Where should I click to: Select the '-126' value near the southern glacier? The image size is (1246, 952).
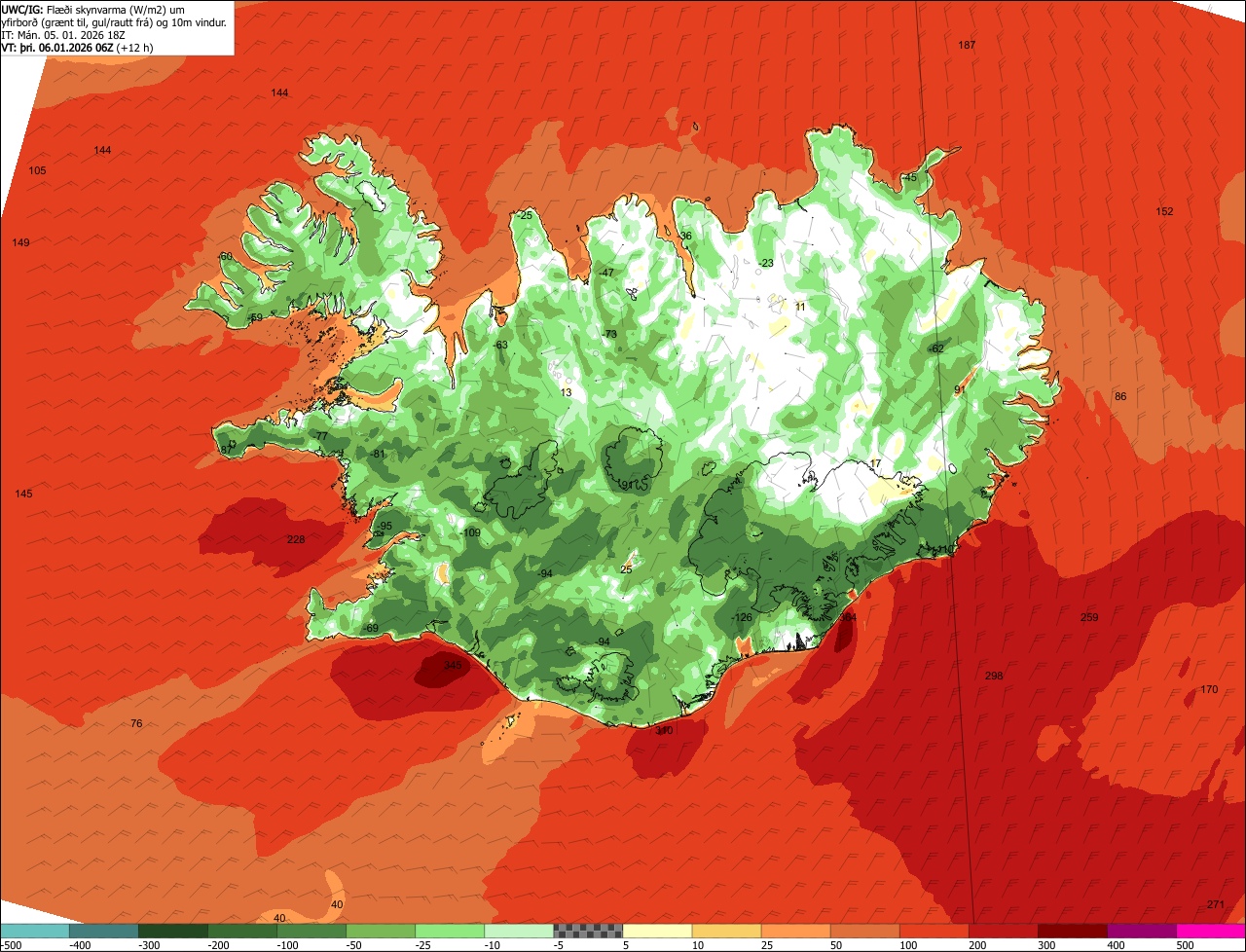click(x=742, y=618)
